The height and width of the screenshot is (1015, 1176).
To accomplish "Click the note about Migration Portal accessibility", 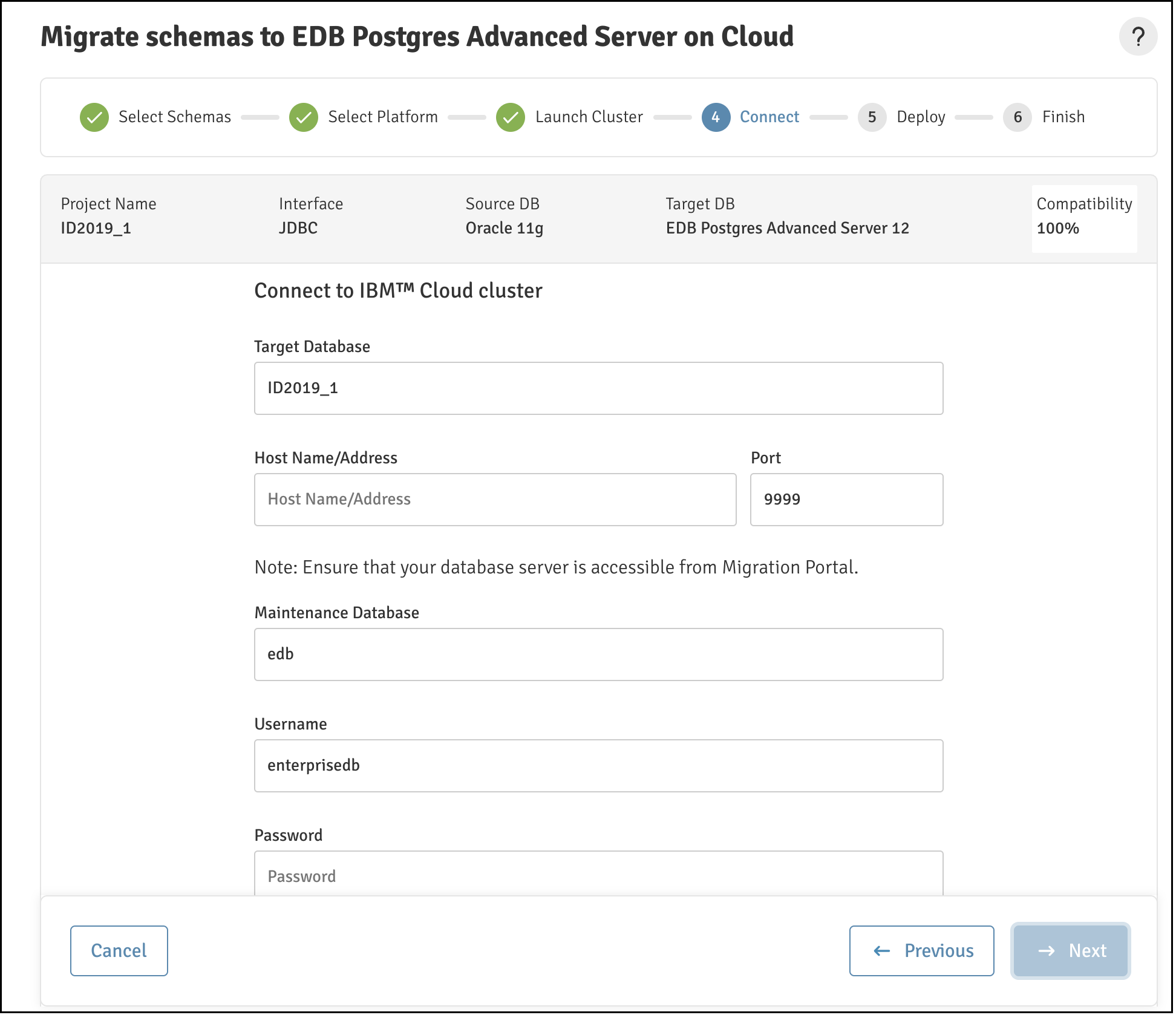I will (x=557, y=567).
